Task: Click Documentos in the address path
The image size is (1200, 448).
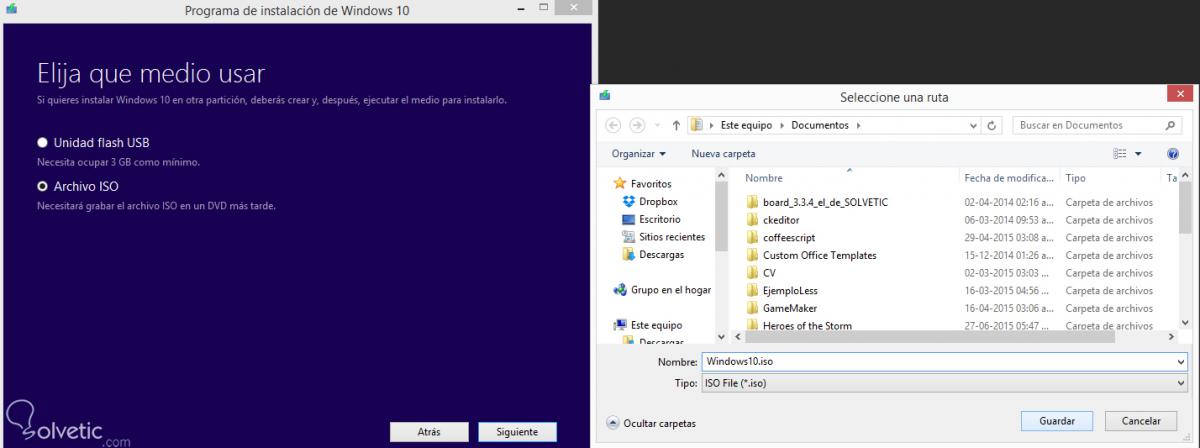Action: [x=820, y=126]
